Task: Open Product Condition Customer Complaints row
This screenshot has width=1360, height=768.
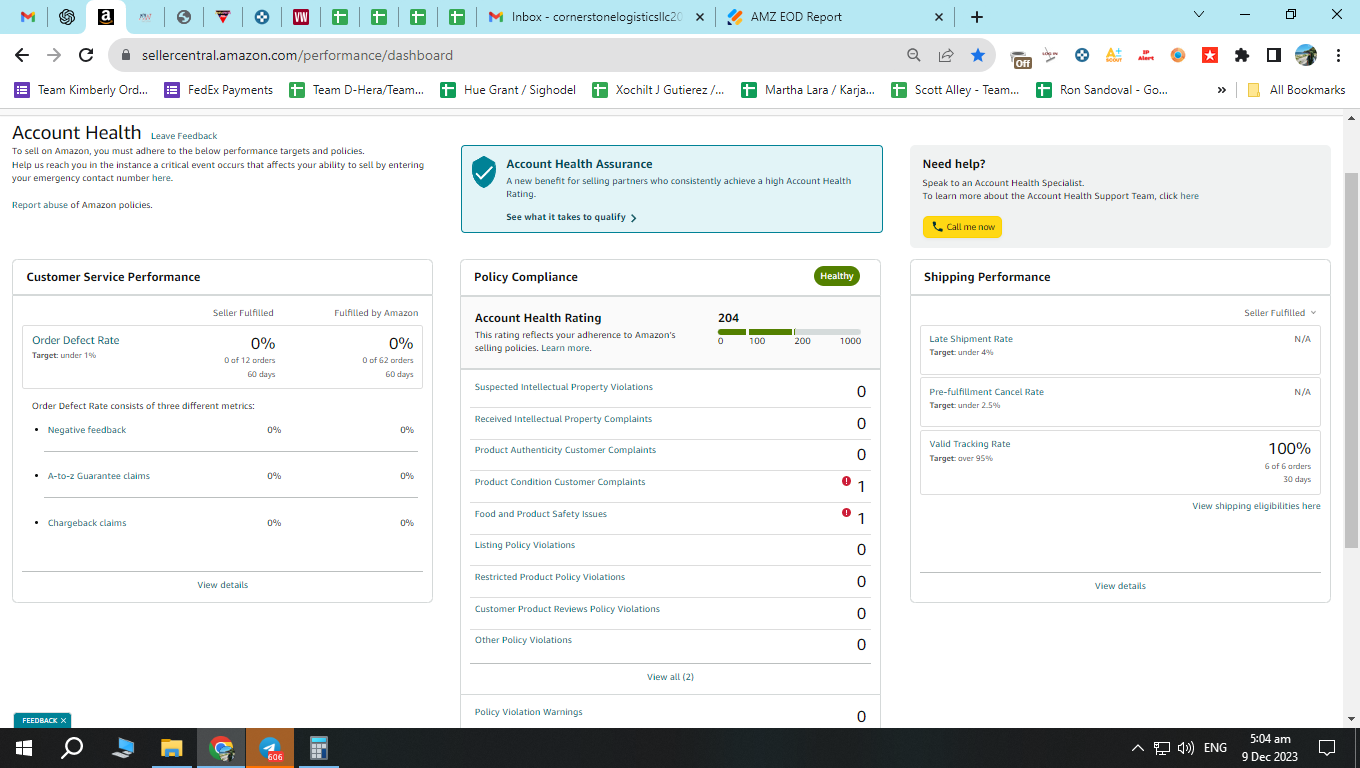Action: click(670, 487)
